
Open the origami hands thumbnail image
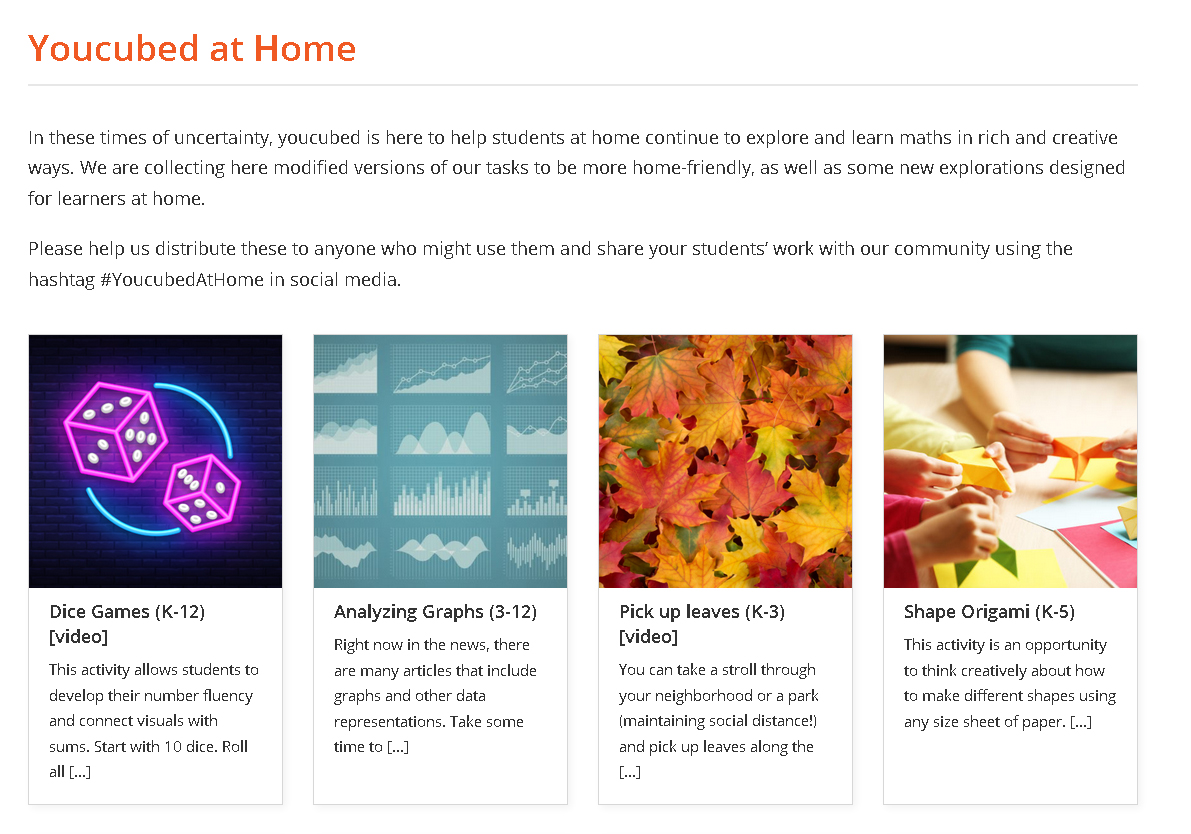tap(1010, 461)
